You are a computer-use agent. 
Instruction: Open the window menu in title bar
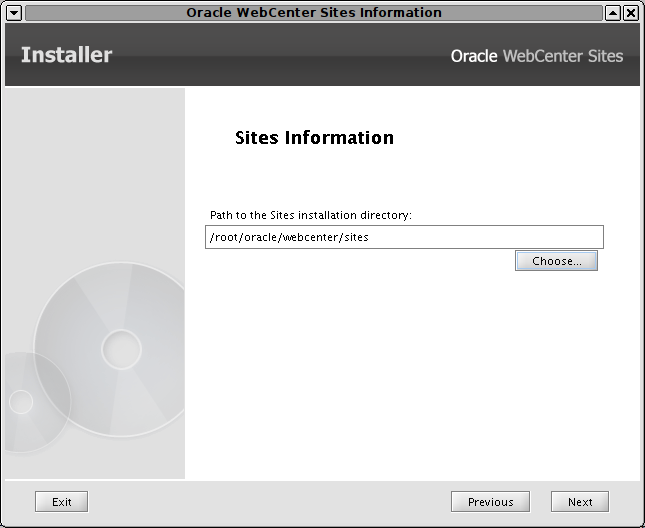(x=14, y=13)
